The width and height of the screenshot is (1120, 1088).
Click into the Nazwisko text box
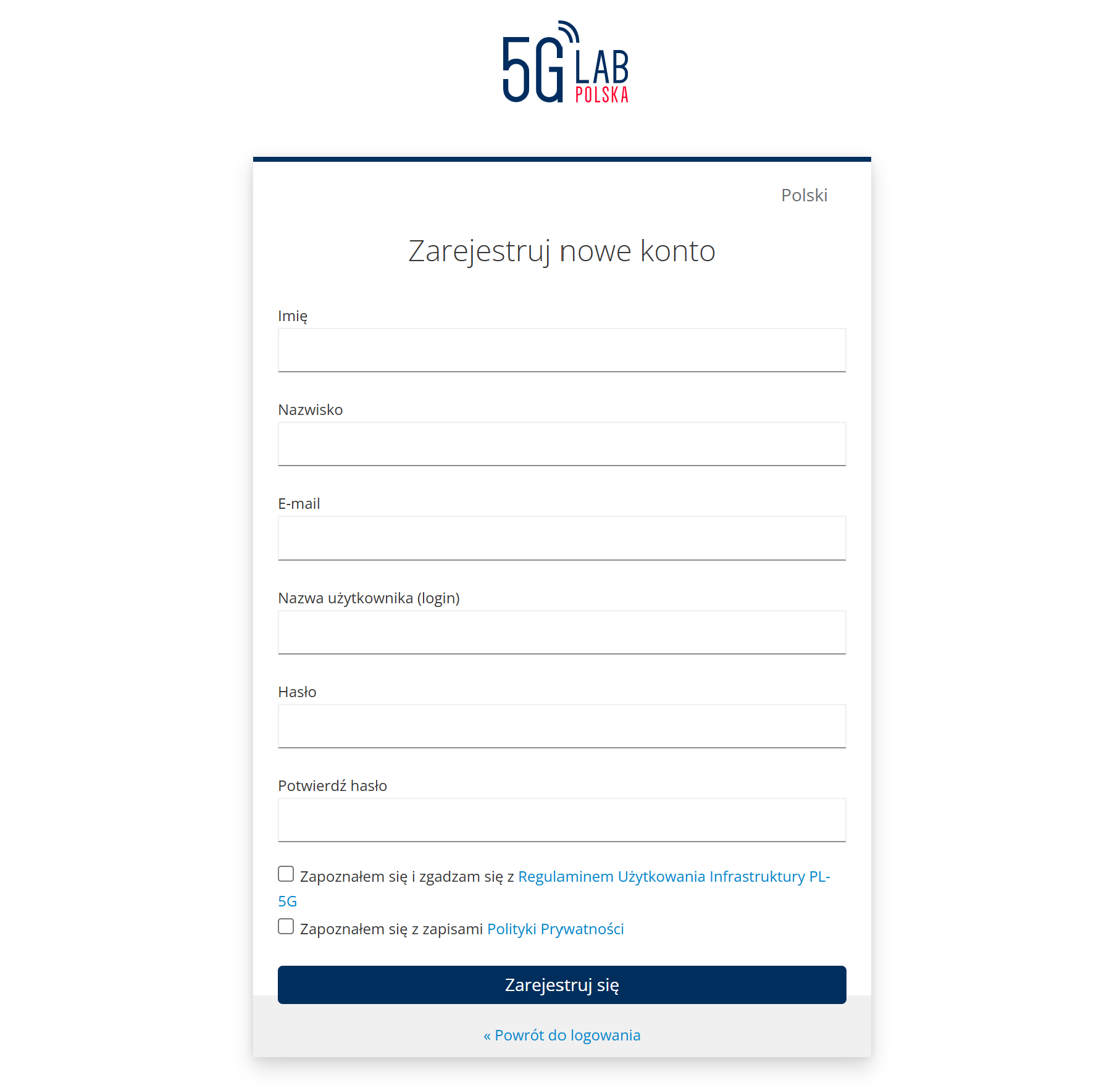(x=561, y=444)
